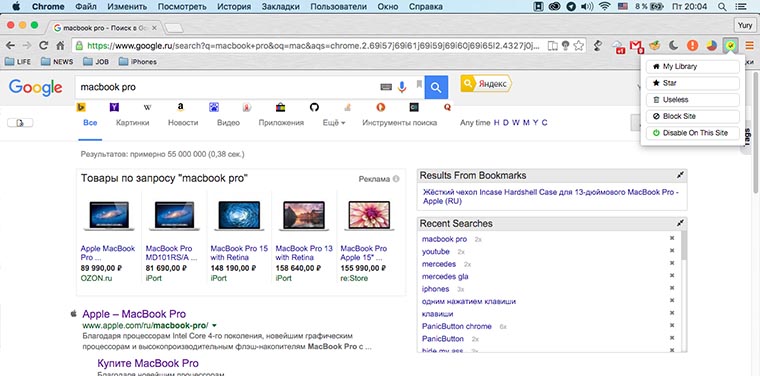760x376 pixels.
Task: Remove 'youtube' from recent searches
Action: coord(672,251)
